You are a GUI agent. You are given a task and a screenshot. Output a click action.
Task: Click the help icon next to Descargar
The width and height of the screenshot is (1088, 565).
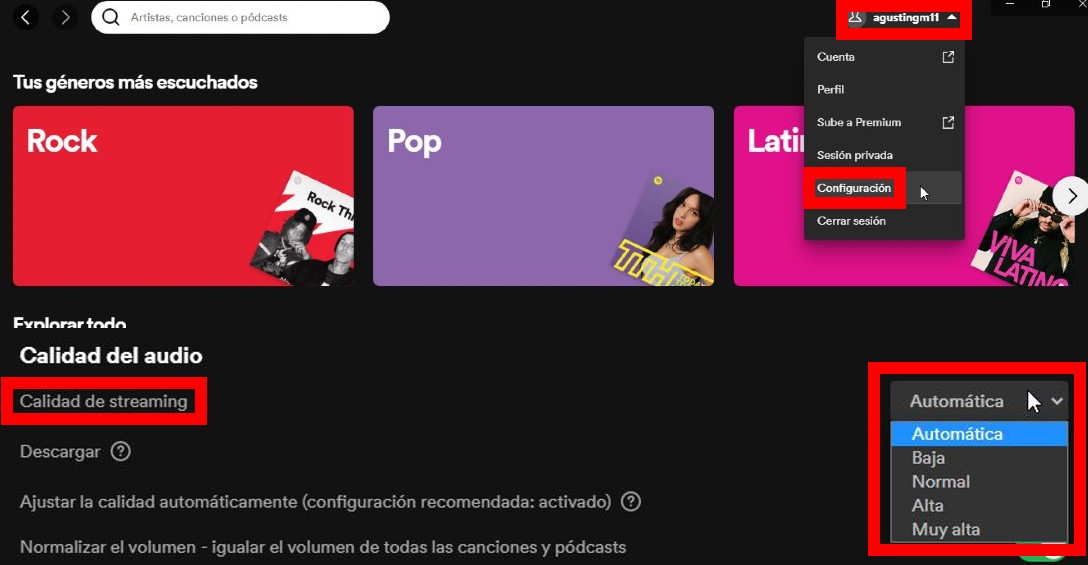[x=121, y=451]
